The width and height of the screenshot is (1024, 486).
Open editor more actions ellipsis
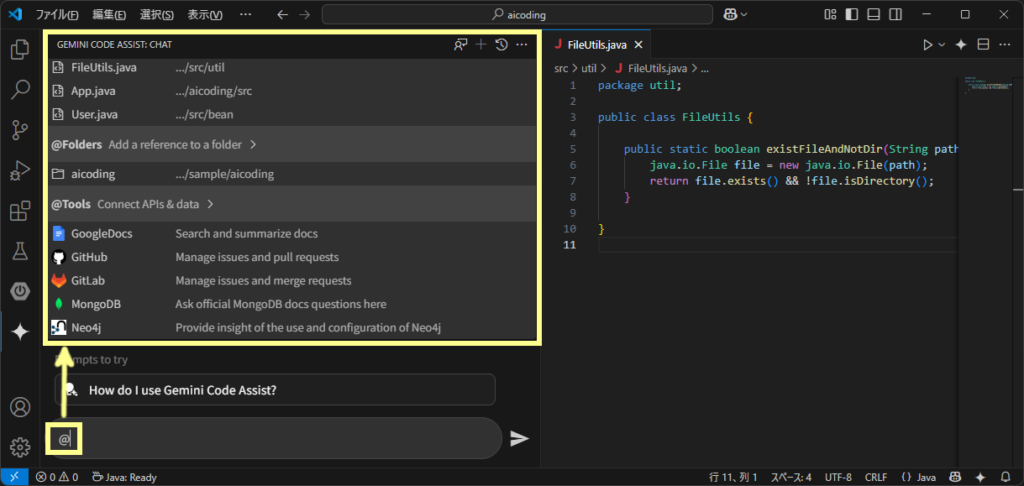point(1004,44)
